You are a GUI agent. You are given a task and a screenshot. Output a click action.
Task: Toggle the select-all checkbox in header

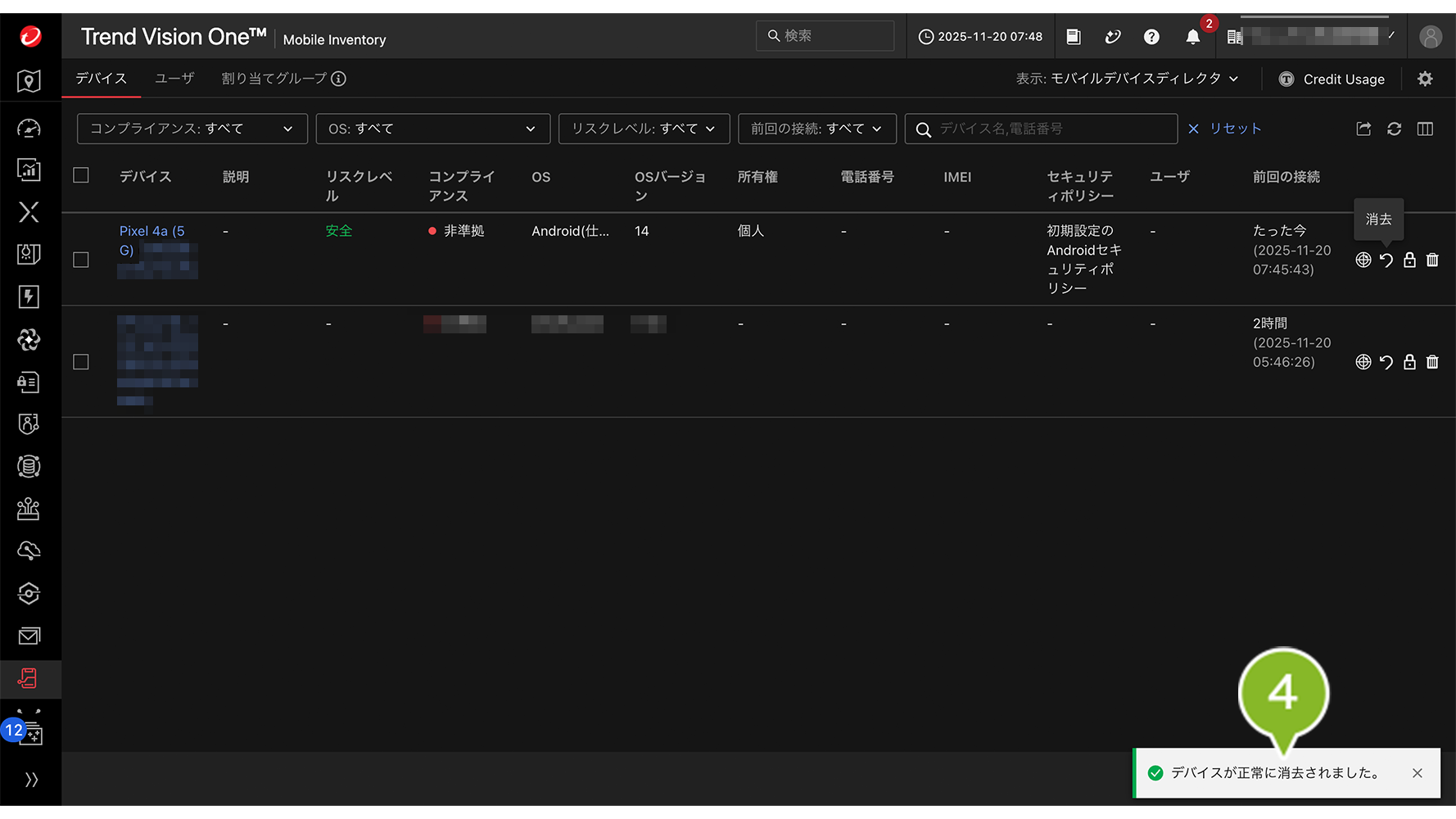81,175
